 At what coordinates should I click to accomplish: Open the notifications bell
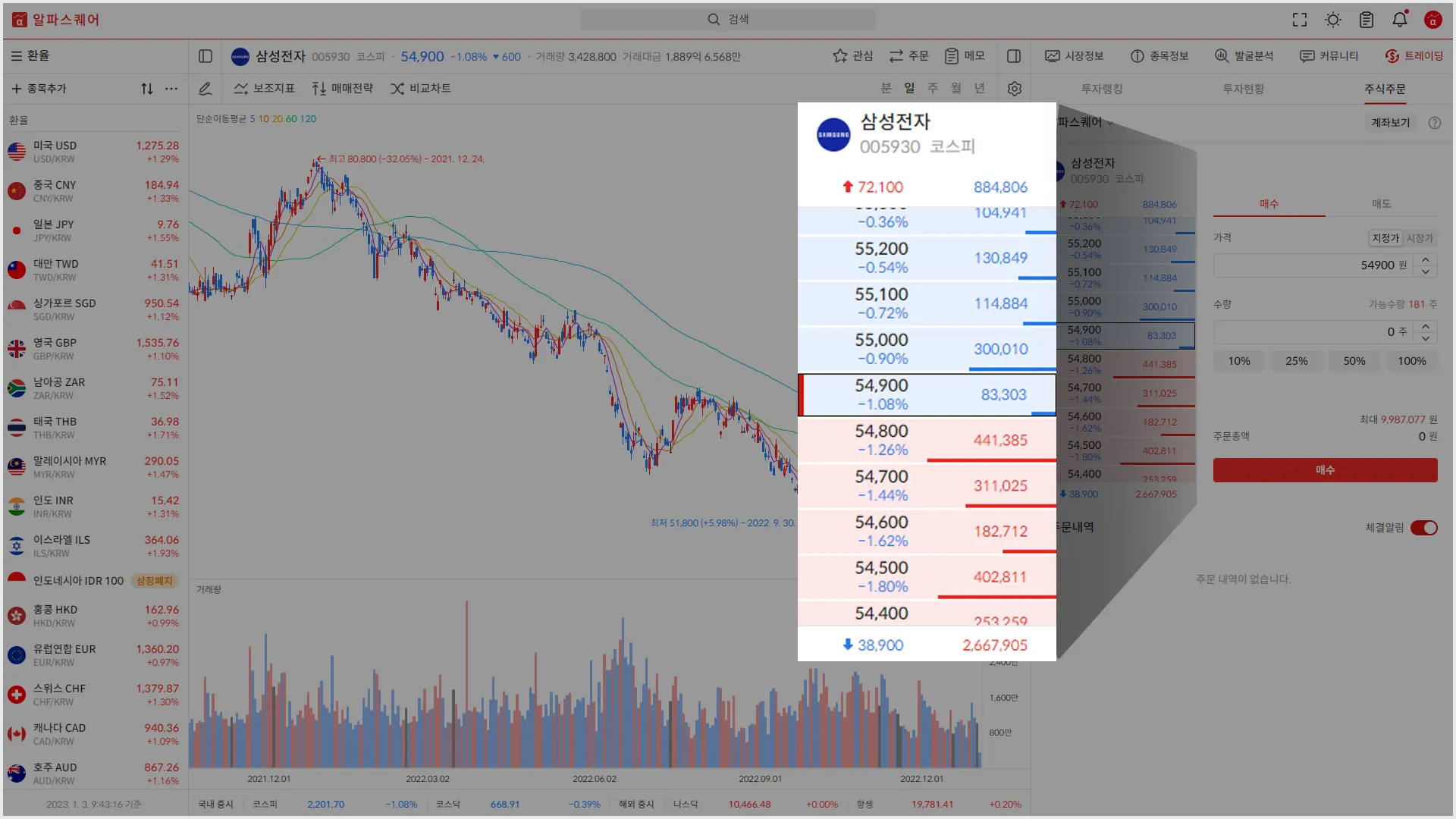click(x=1400, y=20)
